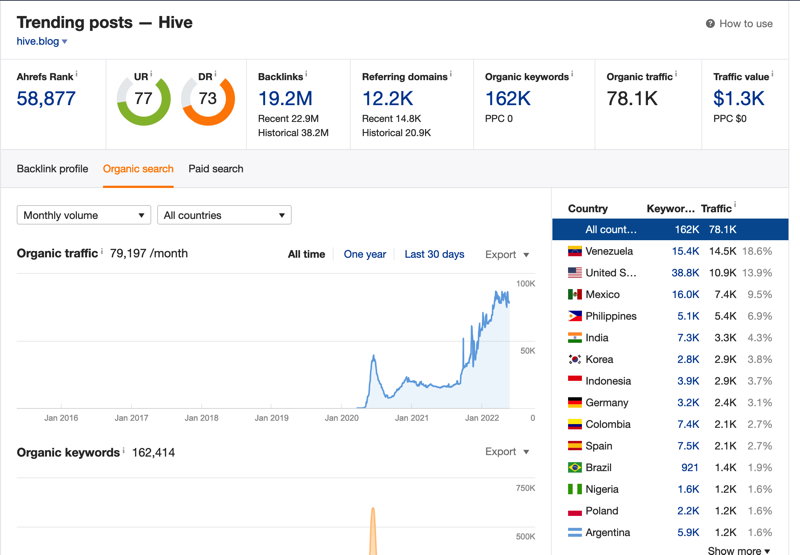Switch to the Paid search tab
This screenshot has width=800, height=555.
click(x=216, y=169)
